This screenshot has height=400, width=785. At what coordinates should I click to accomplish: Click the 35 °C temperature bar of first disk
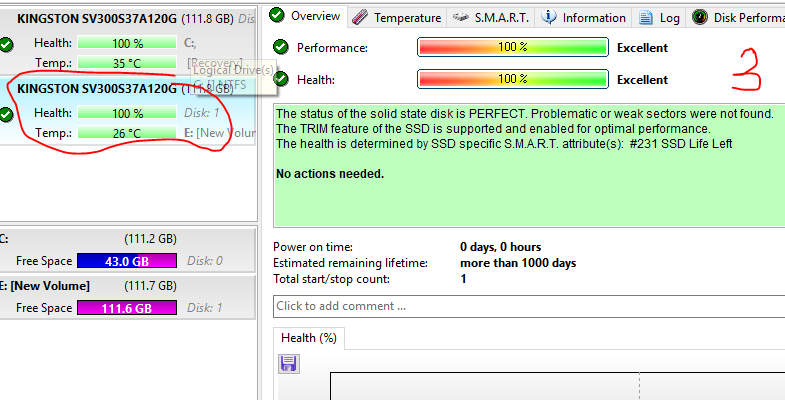pyautogui.click(x=127, y=63)
